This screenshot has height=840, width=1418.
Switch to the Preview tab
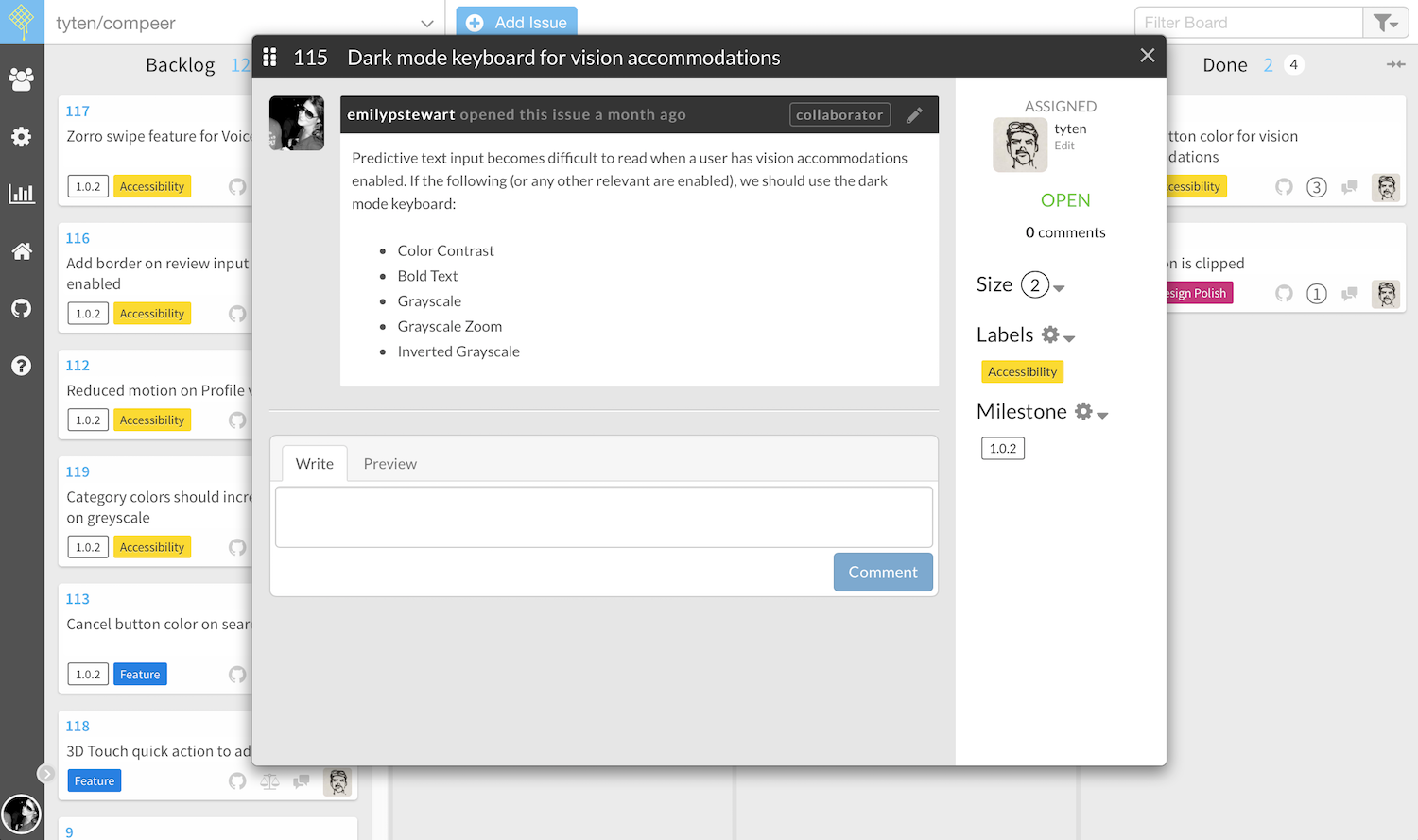(x=389, y=464)
